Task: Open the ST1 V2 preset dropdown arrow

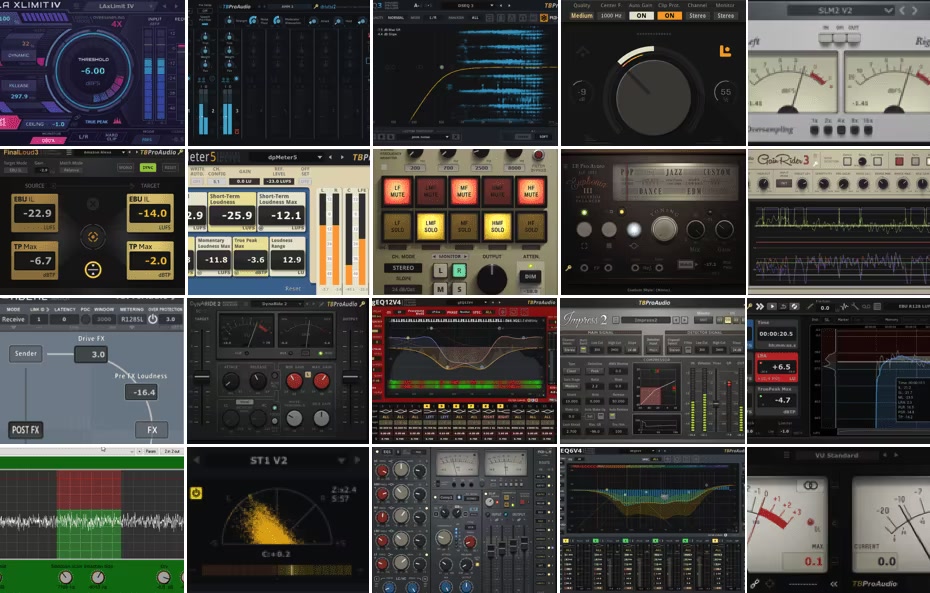Action: tap(341, 460)
